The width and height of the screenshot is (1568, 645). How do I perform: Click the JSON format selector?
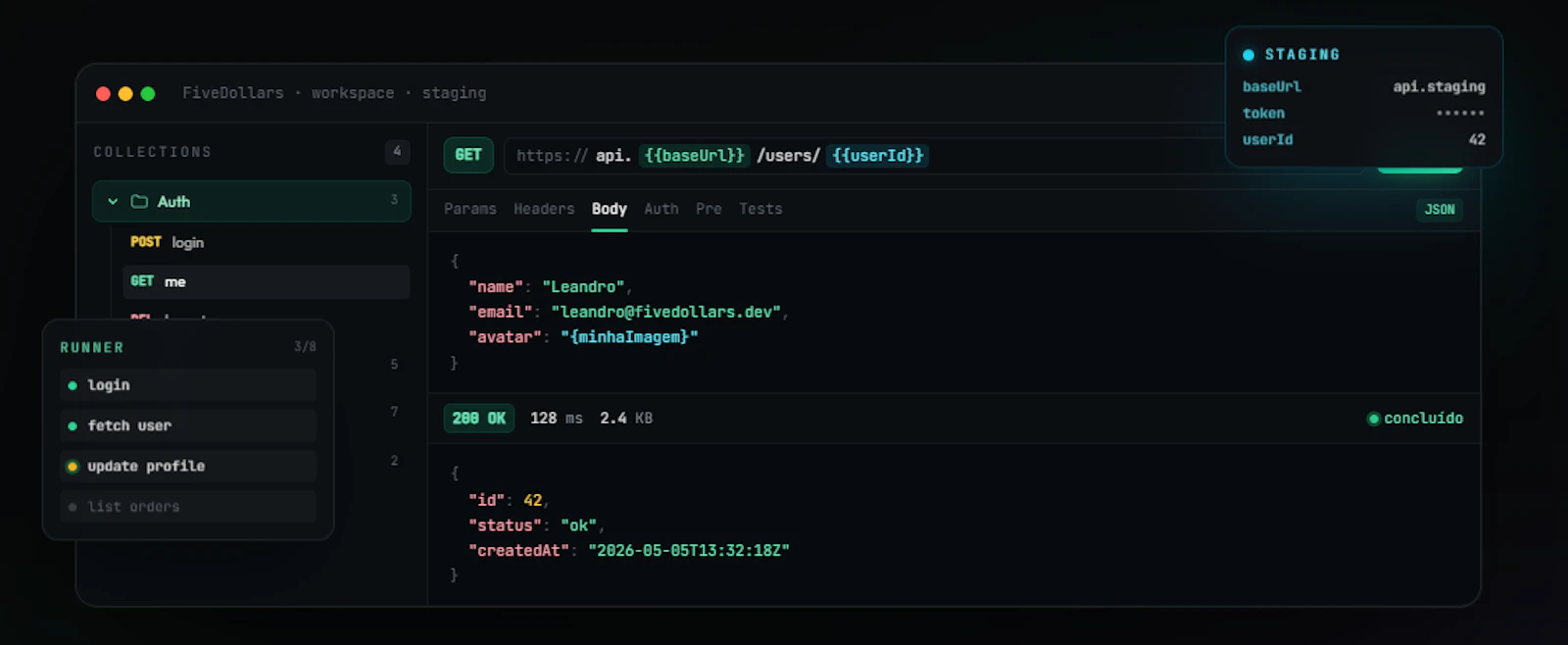(x=1439, y=210)
